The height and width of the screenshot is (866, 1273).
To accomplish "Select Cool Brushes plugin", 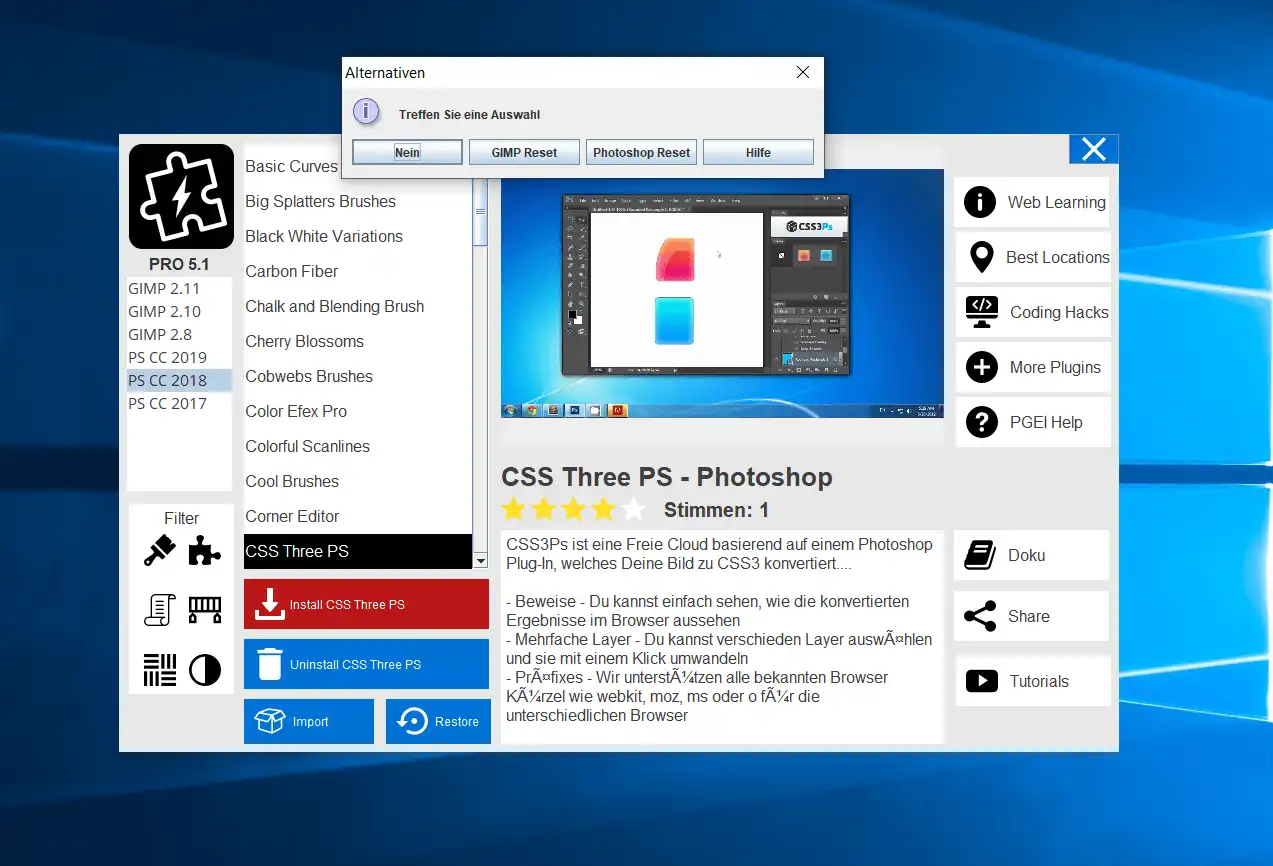I will point(357,481).
